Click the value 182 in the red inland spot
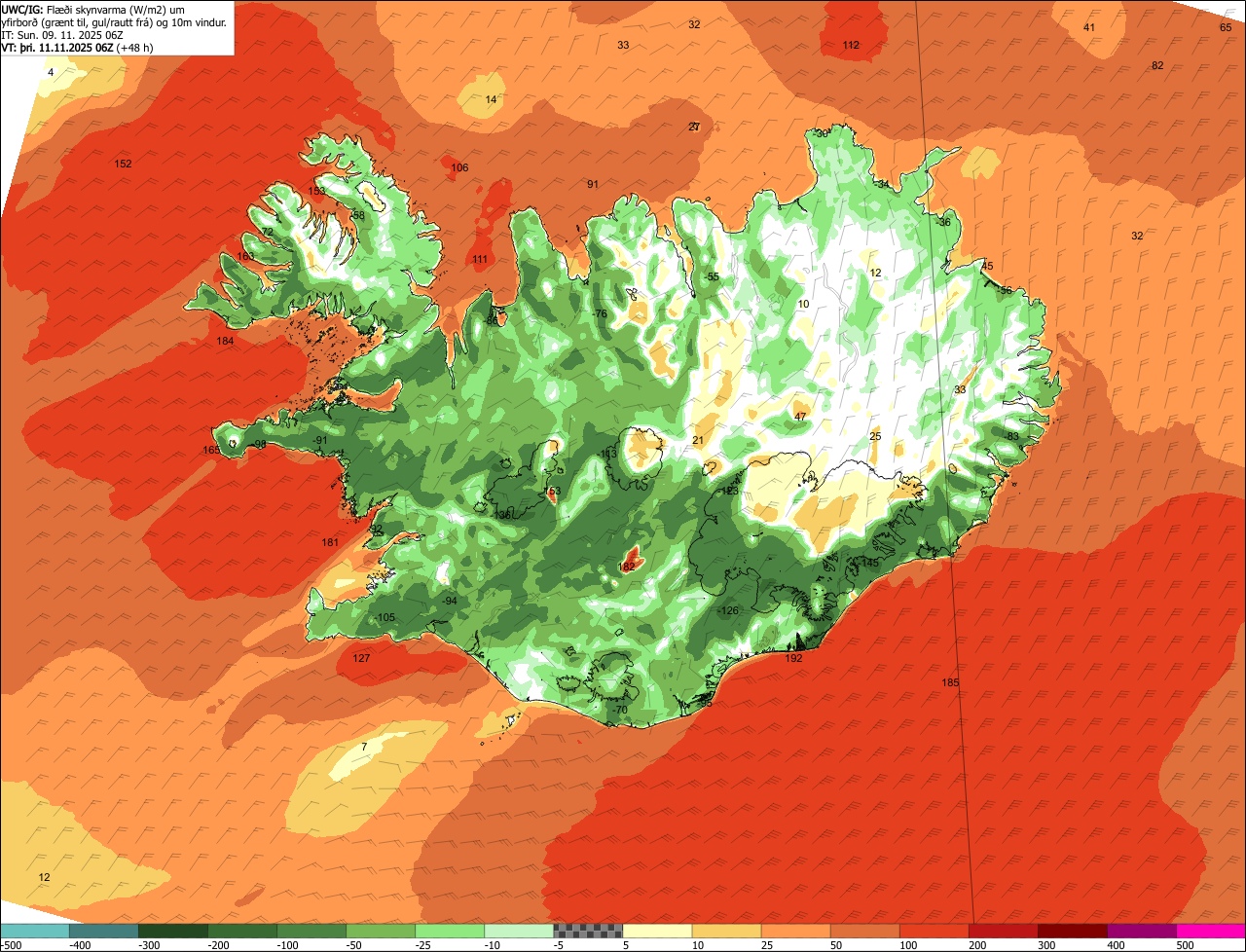 tap(627, 566)
